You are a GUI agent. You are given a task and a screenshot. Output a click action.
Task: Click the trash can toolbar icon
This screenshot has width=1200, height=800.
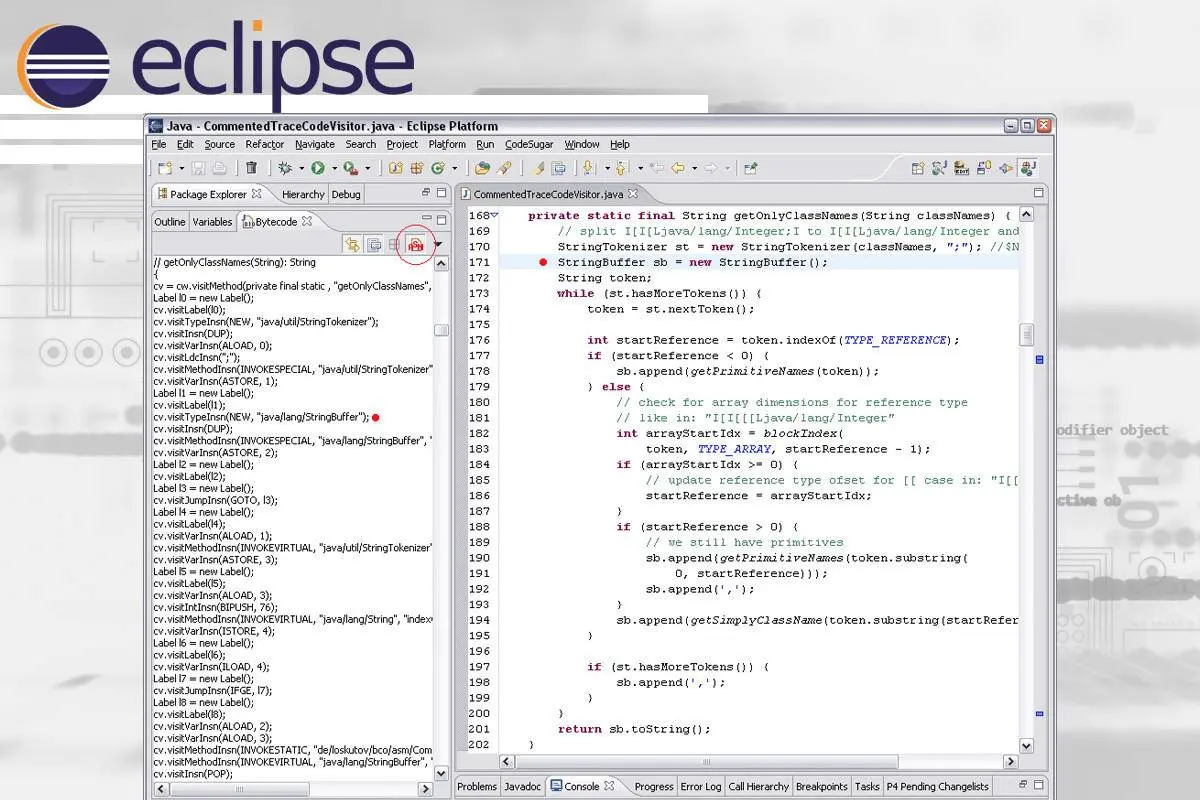point(251,168)
